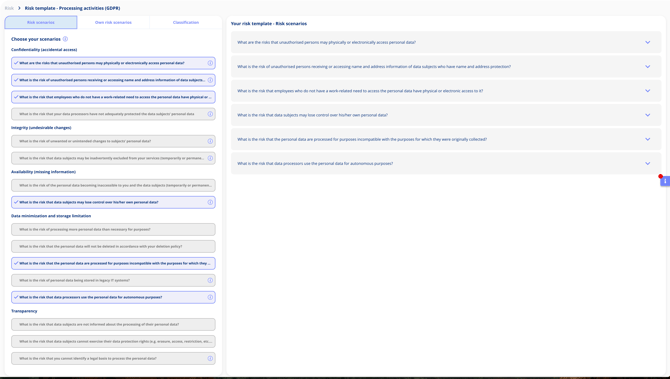Show info for data processors protection scenario
The width and height of the screenshot is (670, 379).
210,114
